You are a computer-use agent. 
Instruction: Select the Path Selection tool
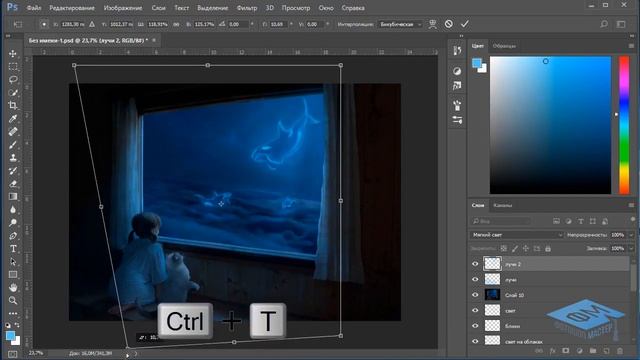coord(13,261)
